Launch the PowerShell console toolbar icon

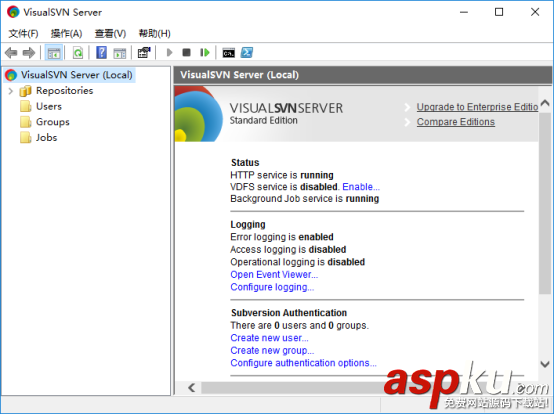click(247, 53)
